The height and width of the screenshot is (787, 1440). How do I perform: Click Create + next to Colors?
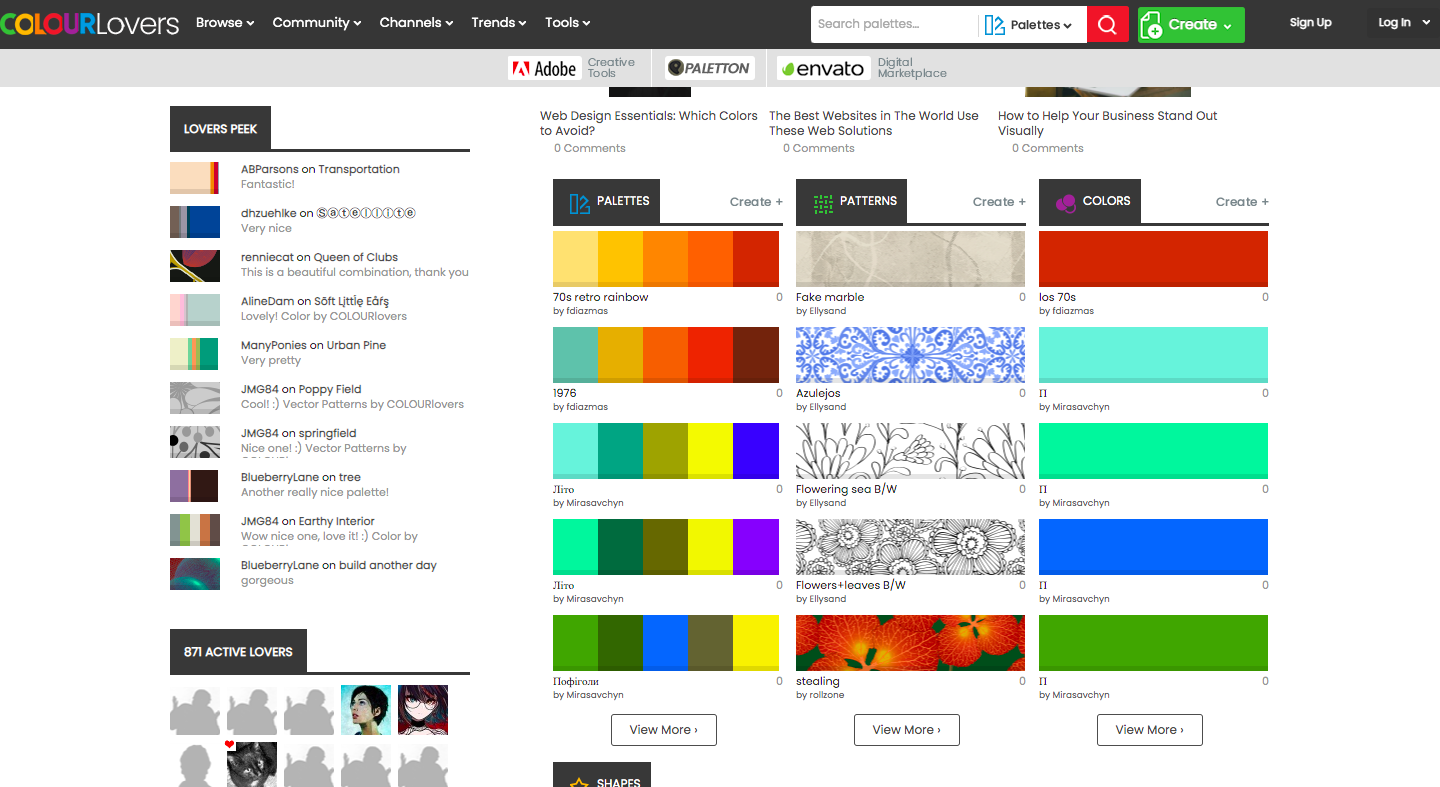click(1242, 202)
